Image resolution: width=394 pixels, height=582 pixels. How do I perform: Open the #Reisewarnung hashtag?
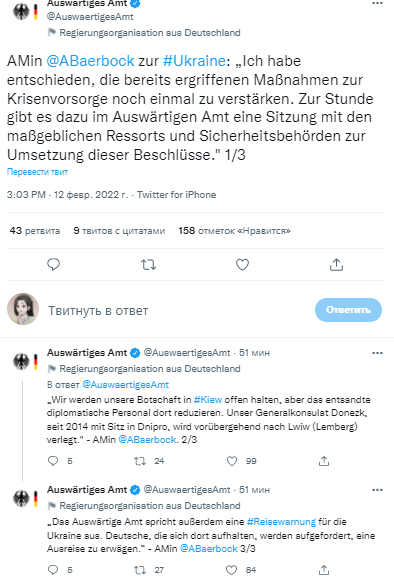click(x=281, y=522)
